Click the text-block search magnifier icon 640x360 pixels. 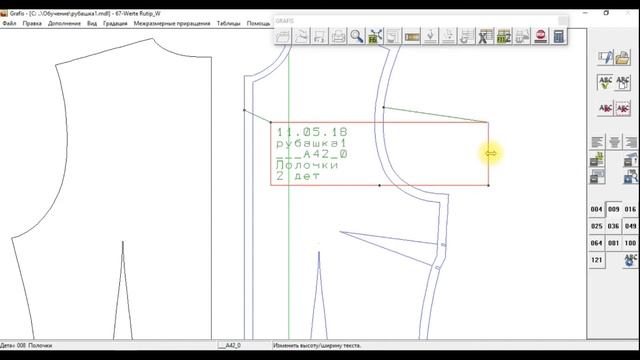pyautogui.click(x=631, y=177)
